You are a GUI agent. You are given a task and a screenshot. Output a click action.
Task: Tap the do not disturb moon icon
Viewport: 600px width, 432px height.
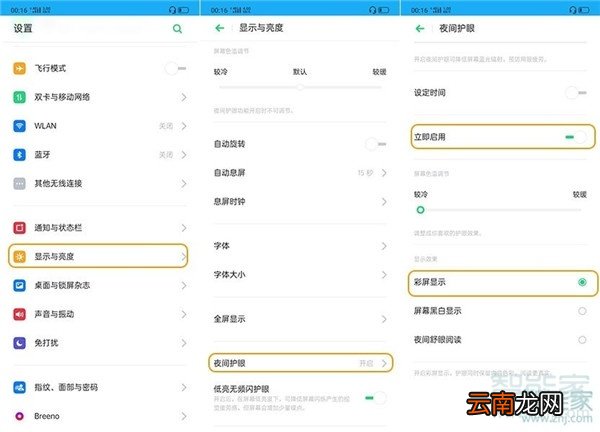20,343
